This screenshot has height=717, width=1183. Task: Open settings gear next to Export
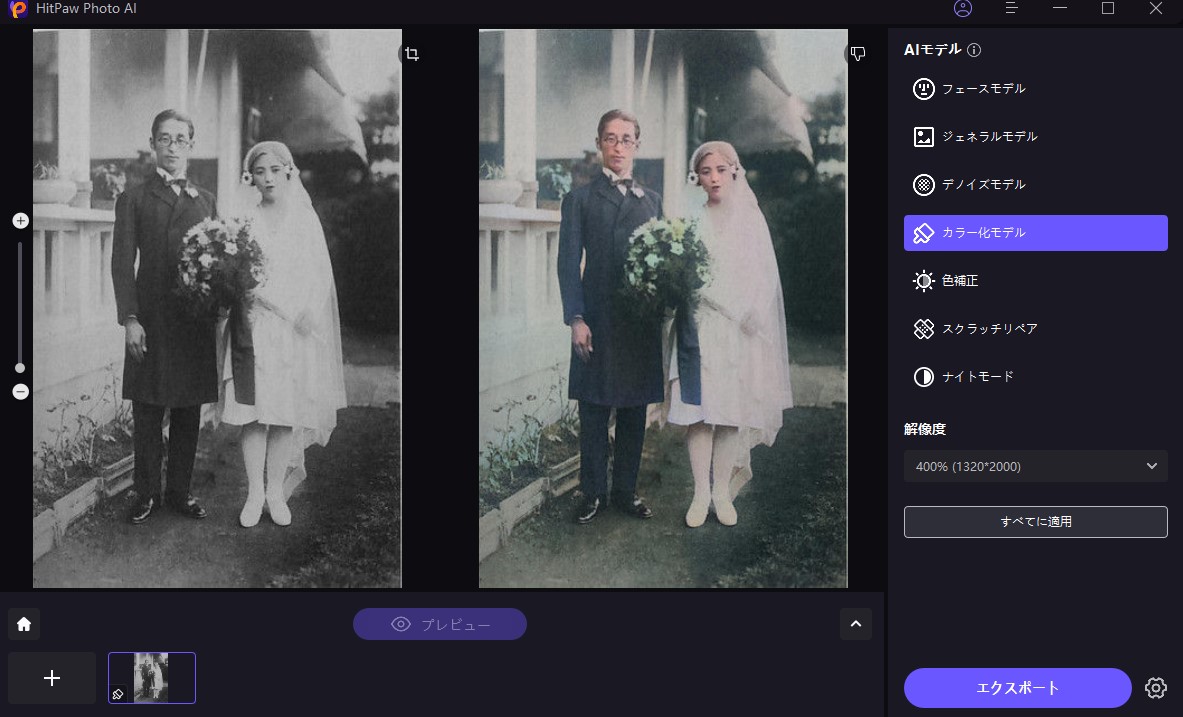click(1156, 688)
